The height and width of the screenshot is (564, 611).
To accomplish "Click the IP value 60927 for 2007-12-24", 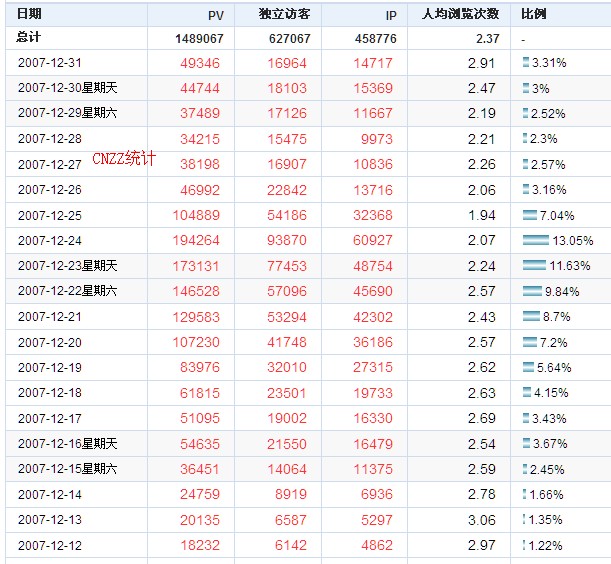I will point(373,240).
